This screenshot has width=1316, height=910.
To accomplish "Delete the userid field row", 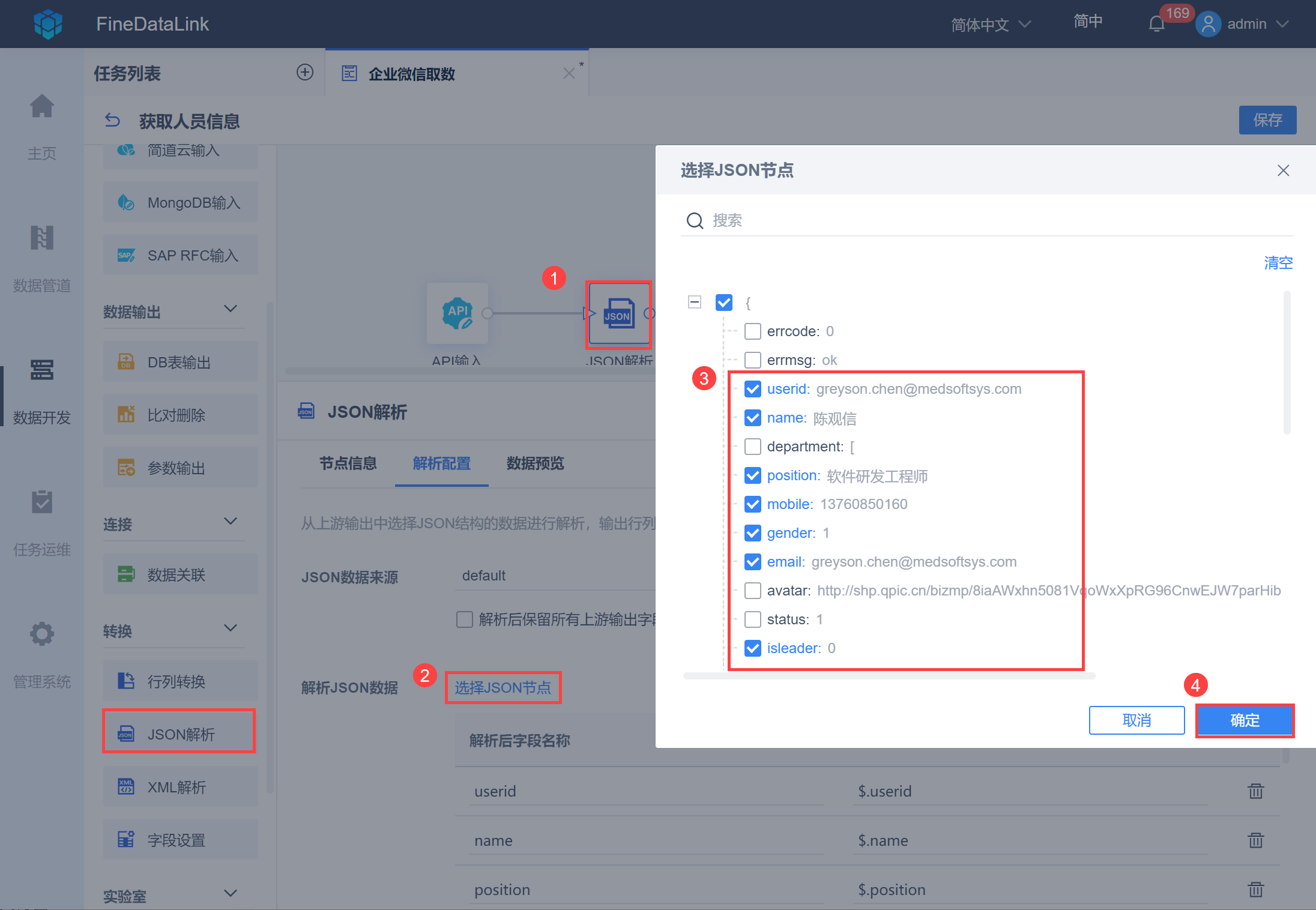I will point(1255,791).
